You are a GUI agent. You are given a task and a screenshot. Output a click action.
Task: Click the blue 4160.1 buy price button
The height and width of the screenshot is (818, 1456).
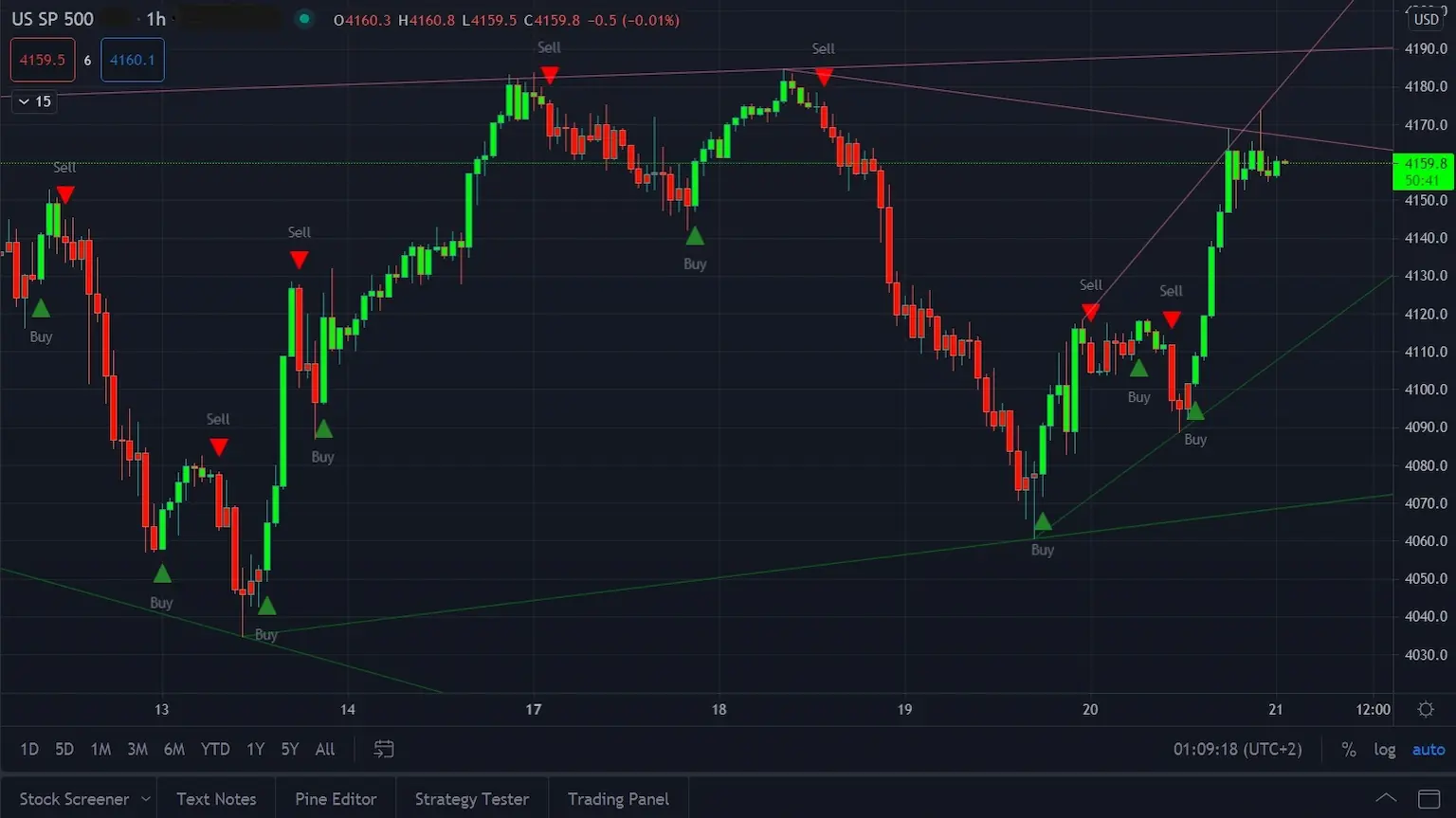coord(132,60)
